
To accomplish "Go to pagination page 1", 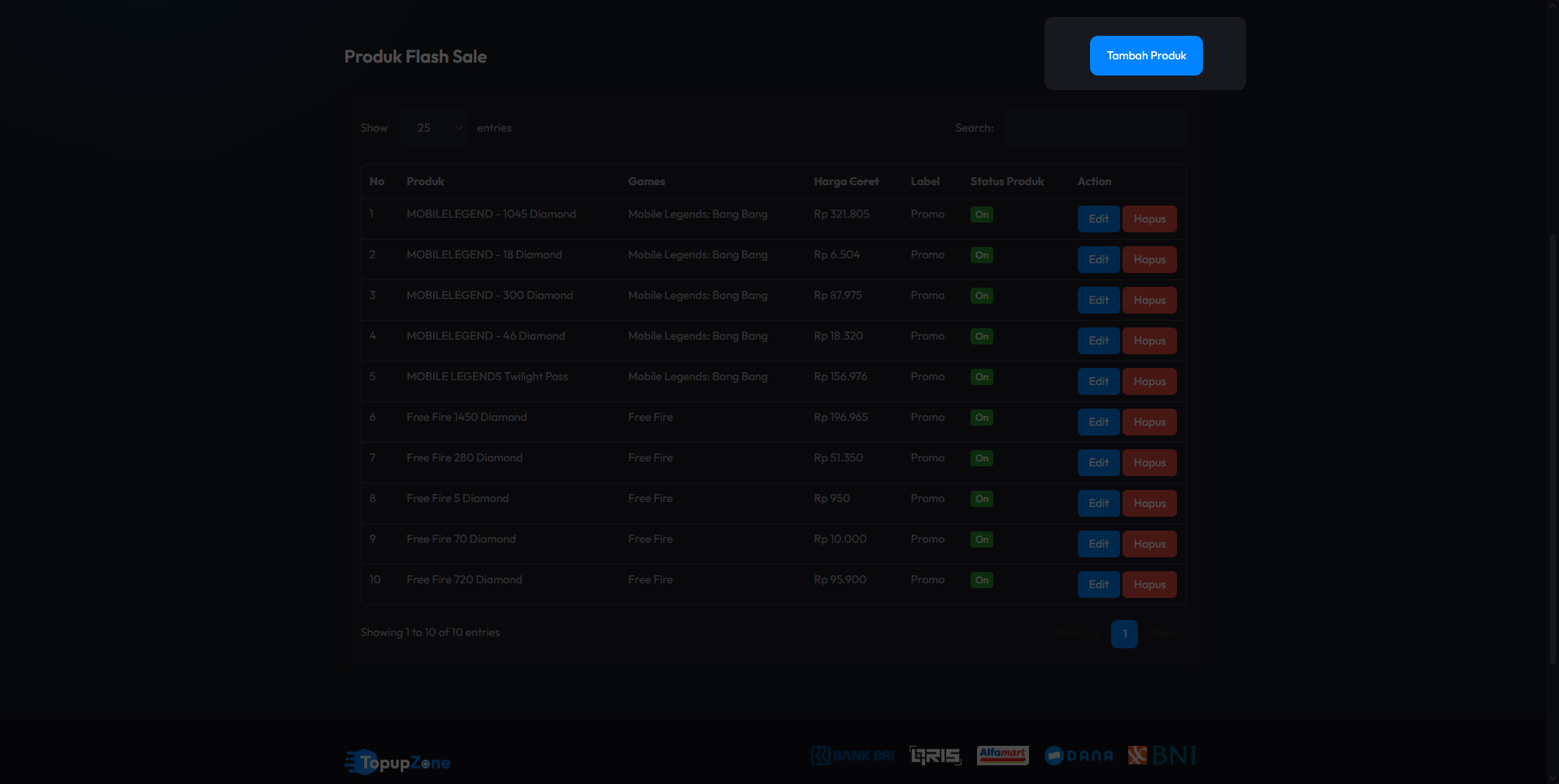I will click(1124, 634).
